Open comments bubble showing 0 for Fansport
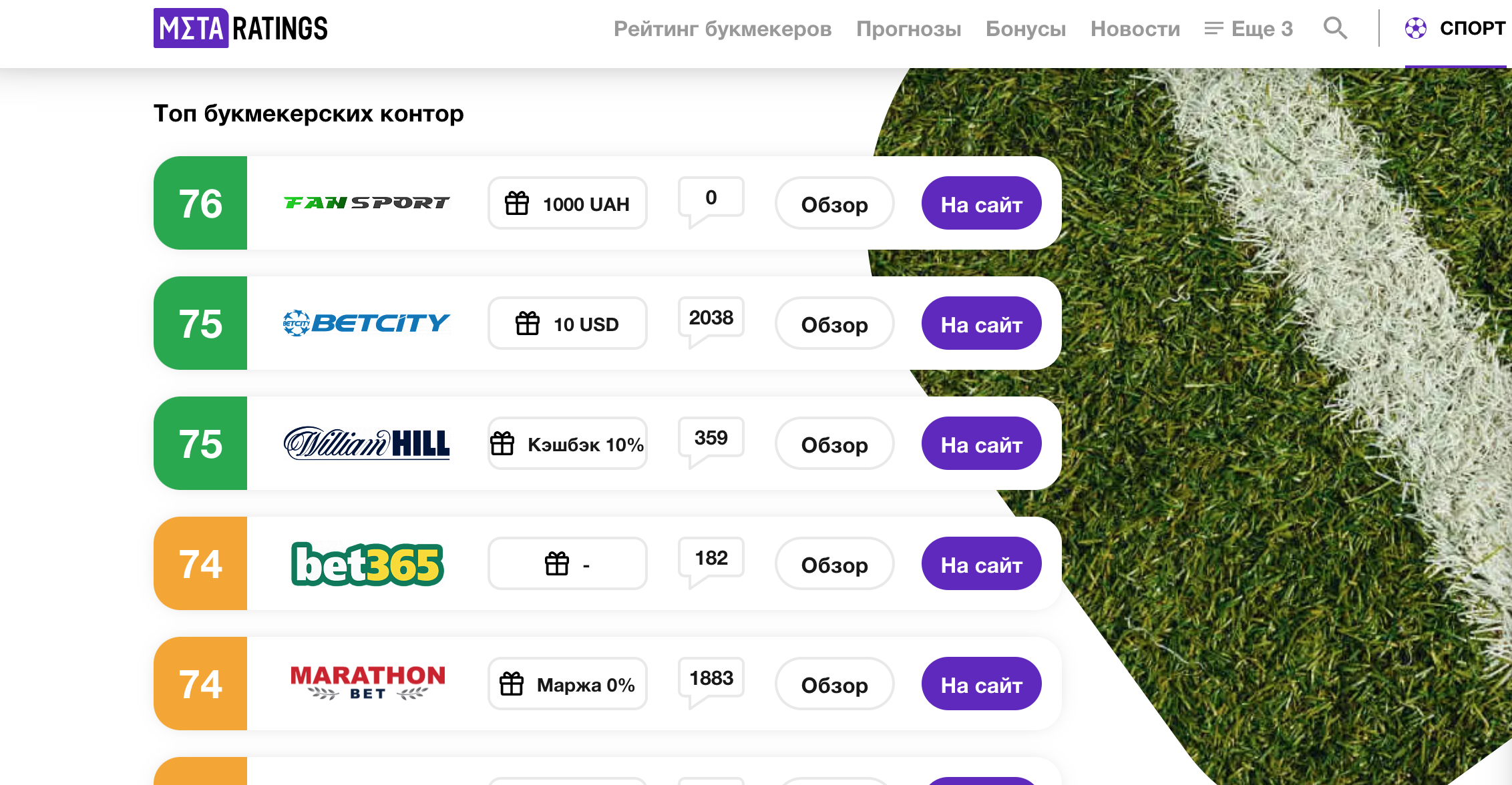 coord(711,202)
